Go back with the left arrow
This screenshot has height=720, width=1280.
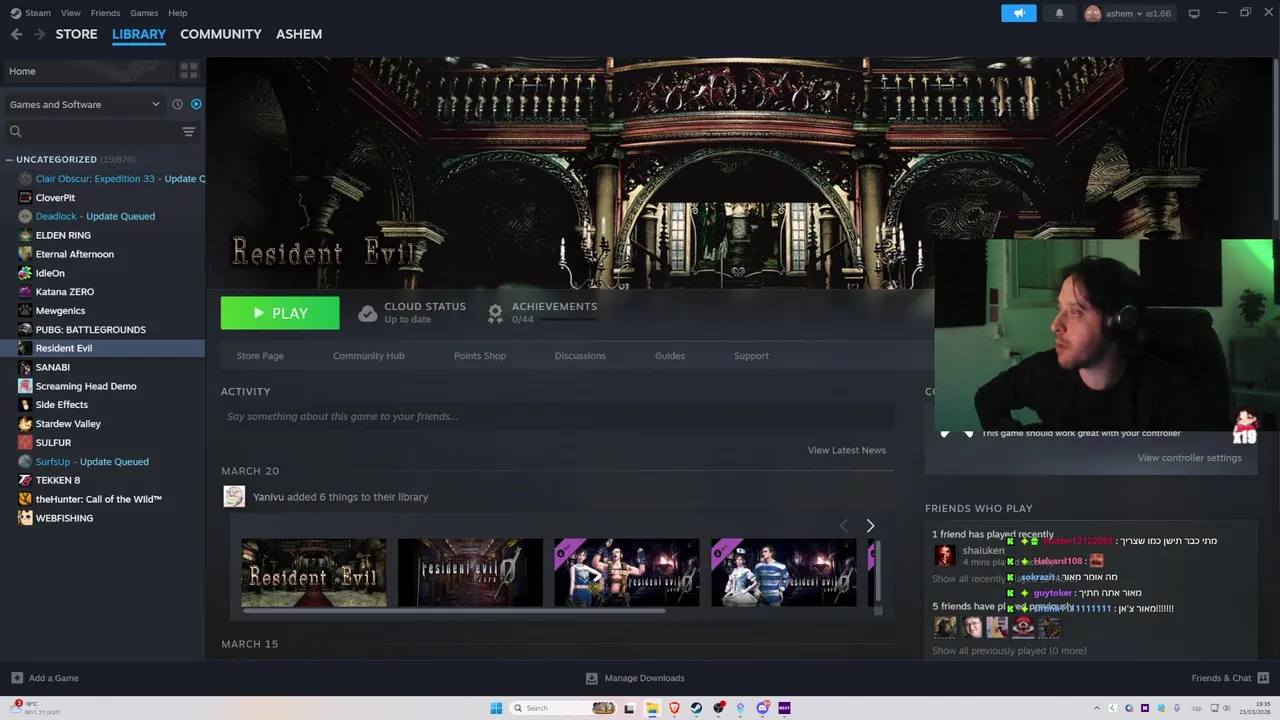pos(16,34)
